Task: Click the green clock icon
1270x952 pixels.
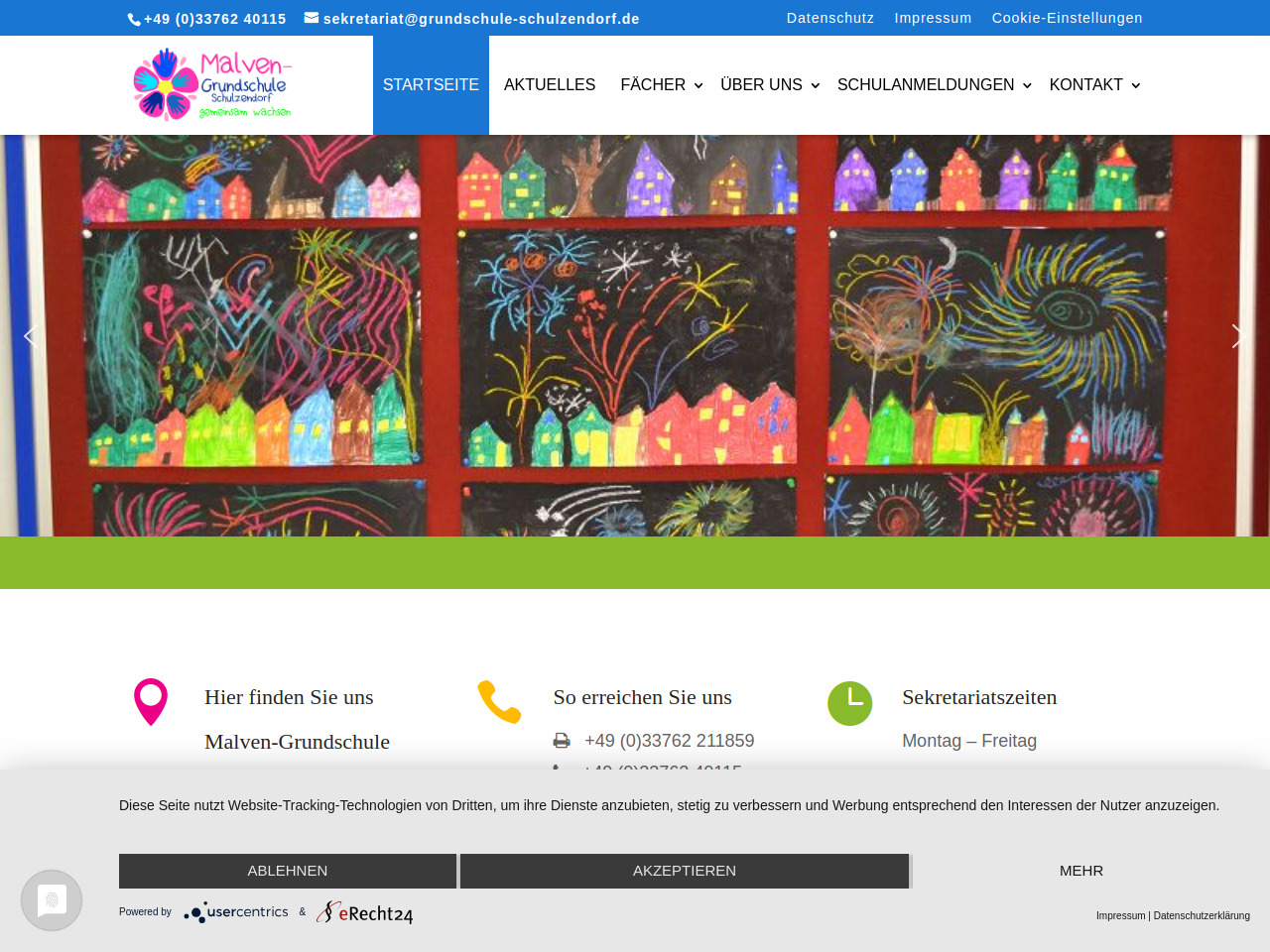Action: point(849,703)
